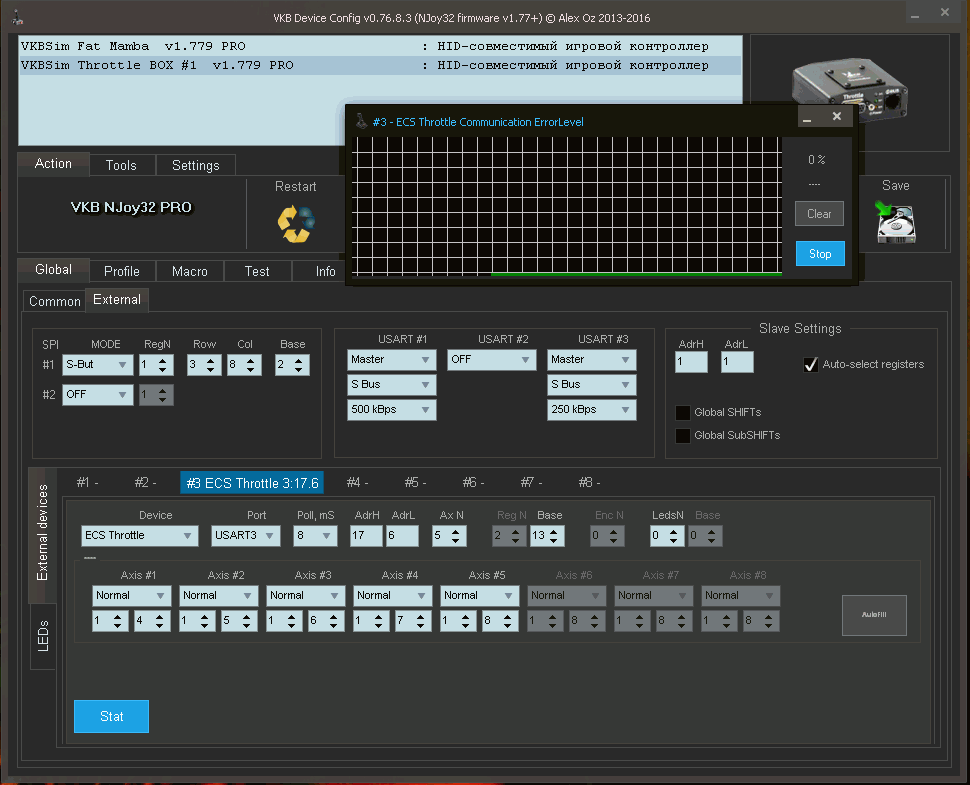Open the Profile tab
The width and height of the screenshot is (970, 785).
pos(122,271)
